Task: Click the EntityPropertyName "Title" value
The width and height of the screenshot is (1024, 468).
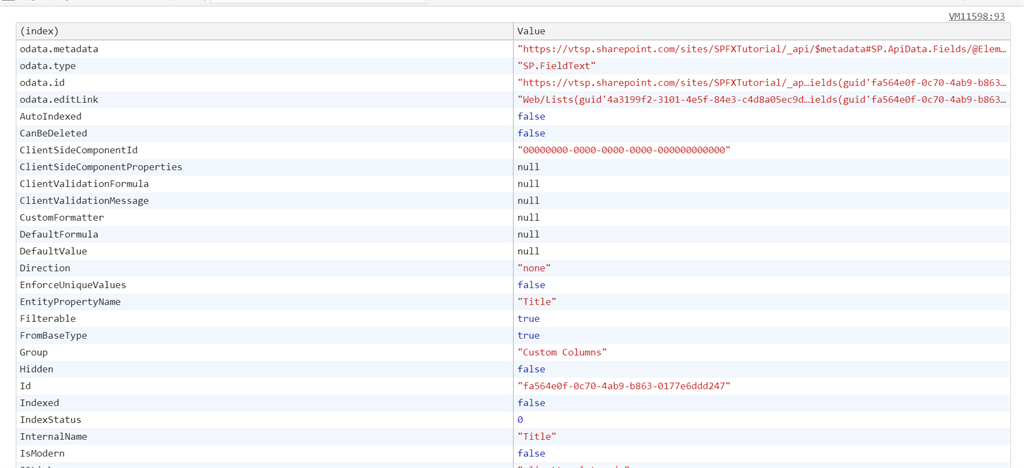Action: pos(537,302)
